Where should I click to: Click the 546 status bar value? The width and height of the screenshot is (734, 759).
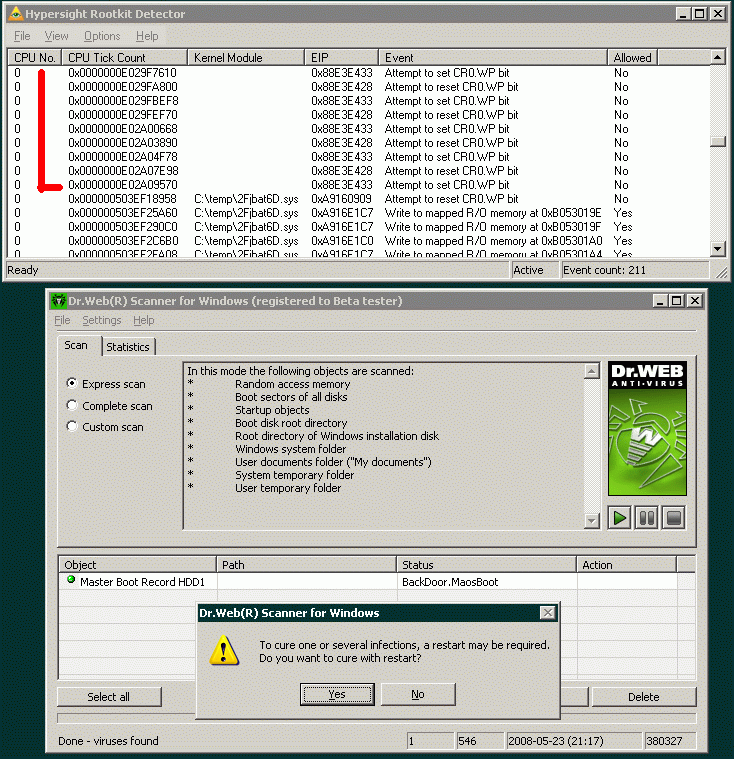pos(479,741)
